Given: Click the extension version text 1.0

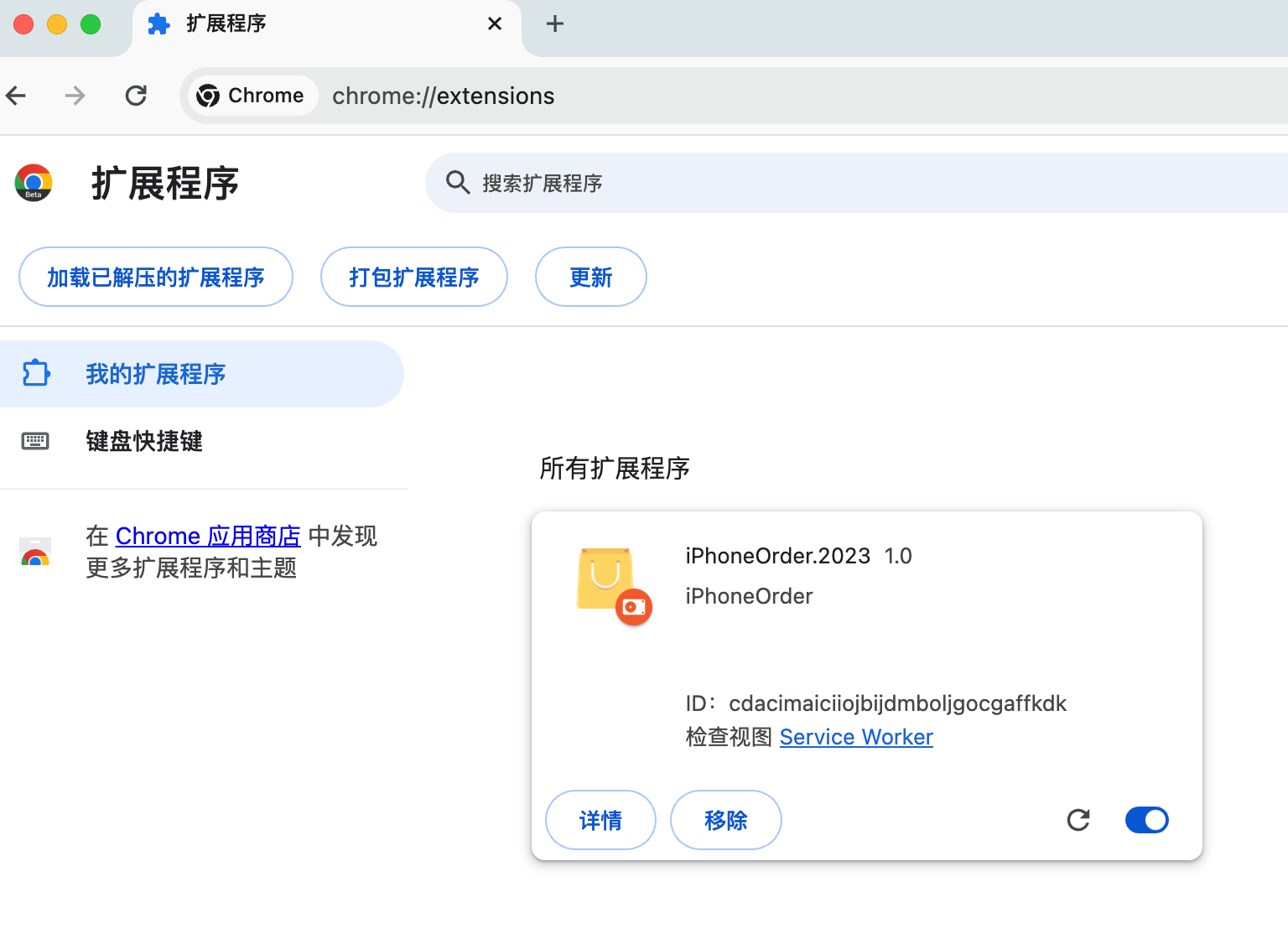Looking at the screenshot, I should tap(898, 556).
